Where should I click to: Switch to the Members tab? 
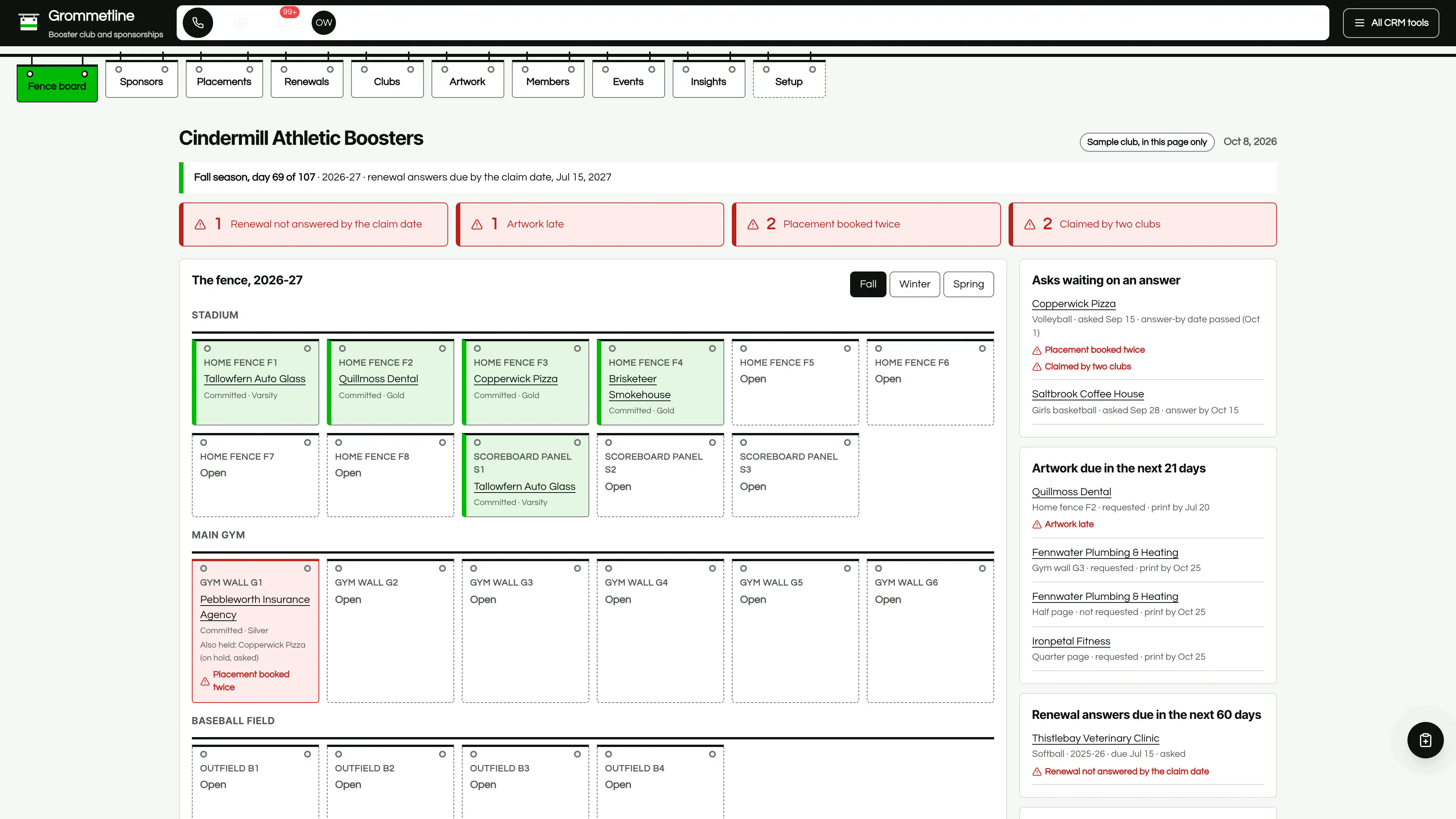[x=548, y=79]
